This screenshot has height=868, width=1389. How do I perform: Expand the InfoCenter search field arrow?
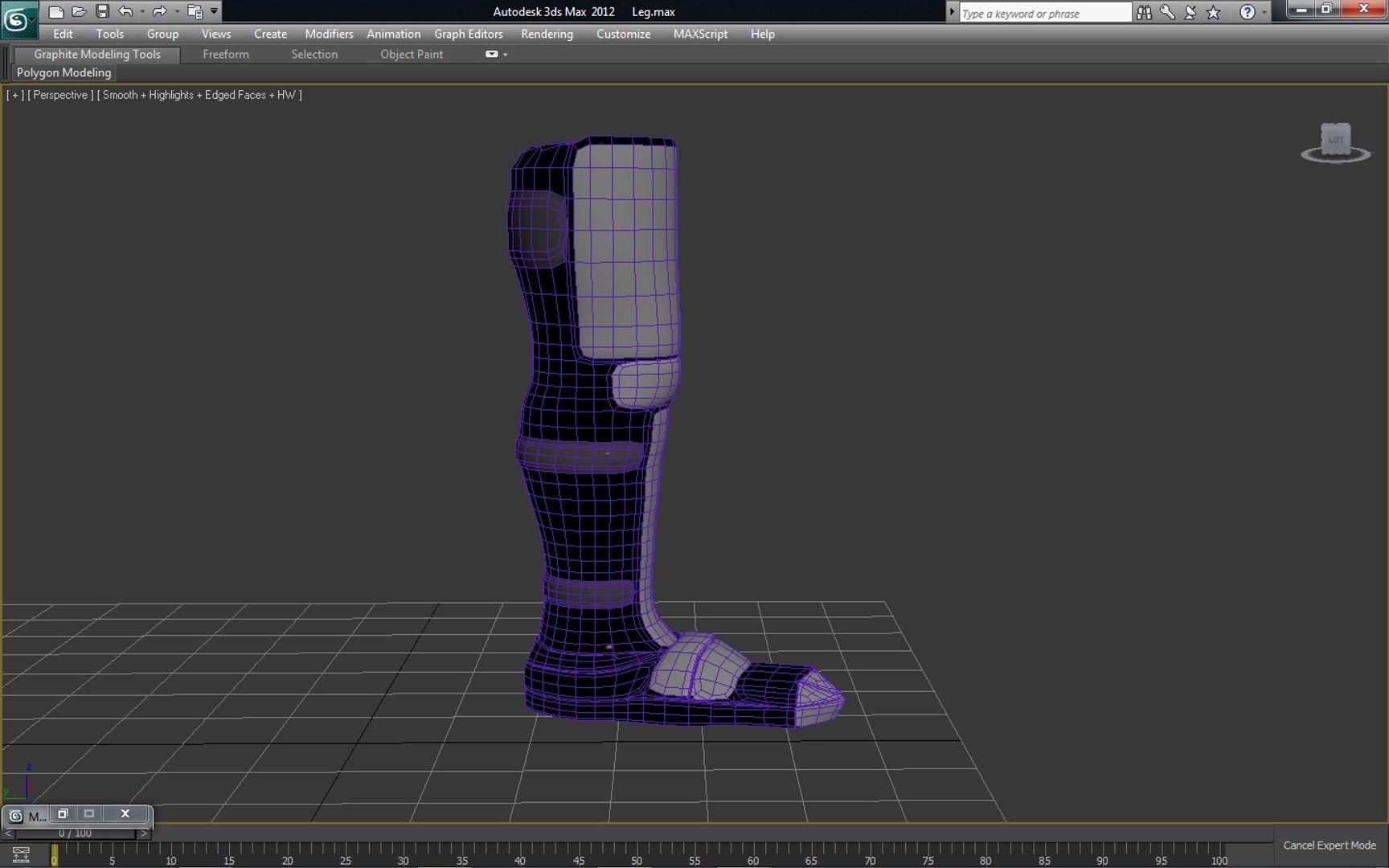coord(952,12)
